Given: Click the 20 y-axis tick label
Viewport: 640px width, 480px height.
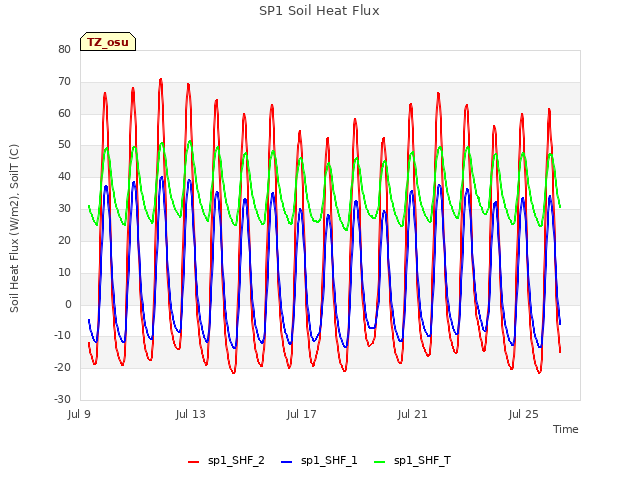Looking at the screenshot, I should (64, 240).
